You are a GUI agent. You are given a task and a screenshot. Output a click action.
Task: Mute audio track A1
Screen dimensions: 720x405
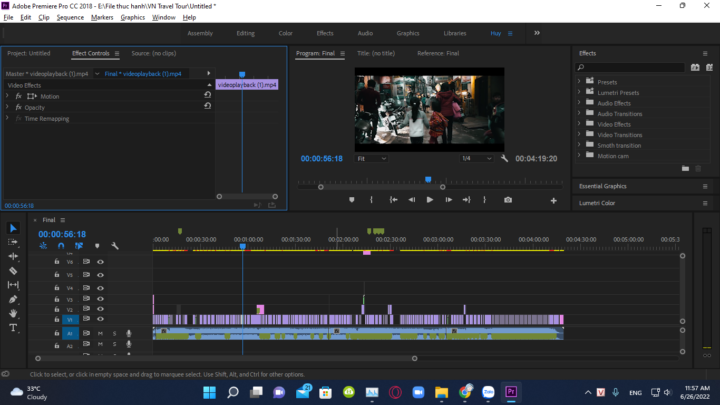pyautogui.click(x=100, y=333)
